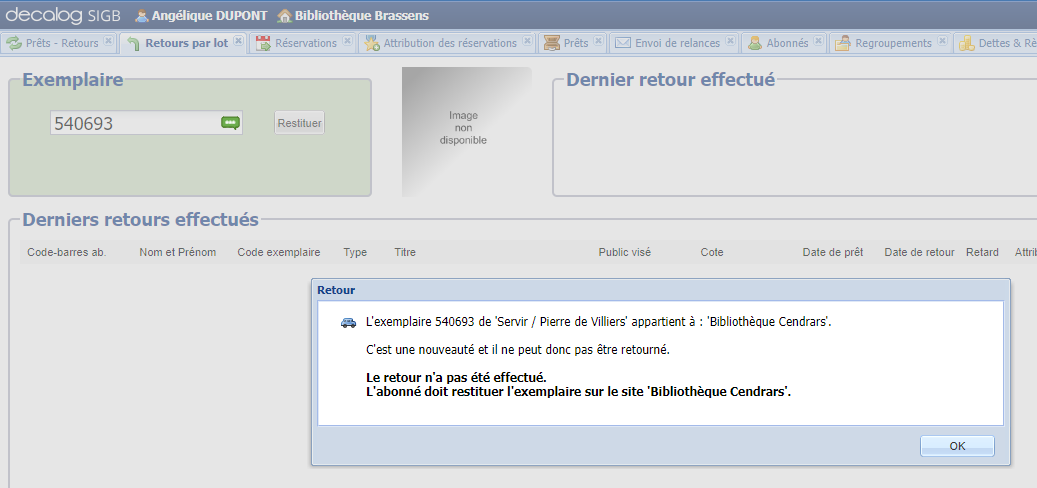This screenshot has height=488, width=1037.
Task: Click the user icon beside Angélique DUPONT
Action: [x=141, y=15]
